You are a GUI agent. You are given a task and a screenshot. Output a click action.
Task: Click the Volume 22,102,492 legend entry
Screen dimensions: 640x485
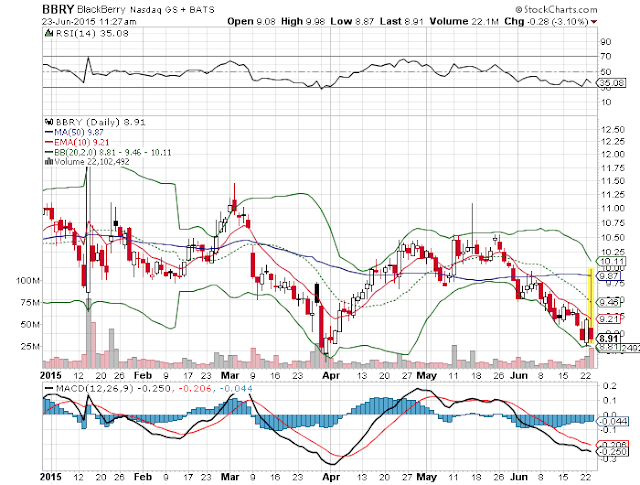(x=87, y=162)
